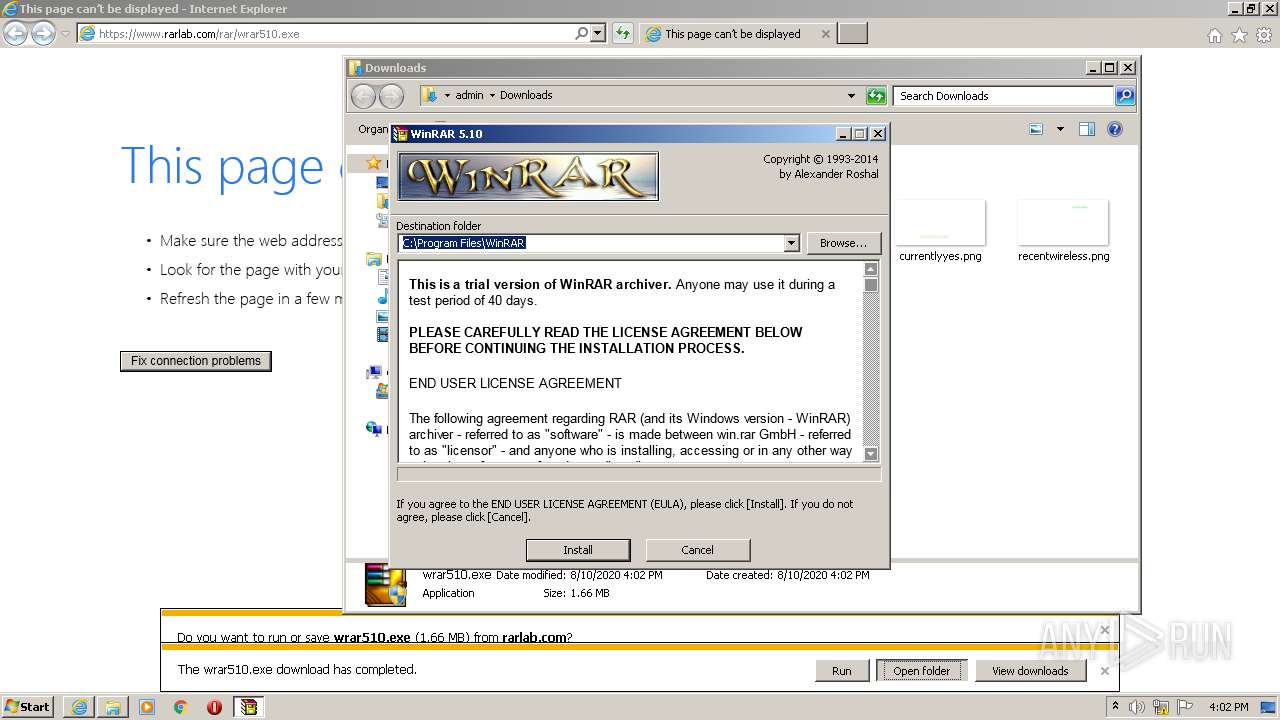Click View downloads in the download bar
This screenshot has height=720, width=1280.
coord(1030,671)
